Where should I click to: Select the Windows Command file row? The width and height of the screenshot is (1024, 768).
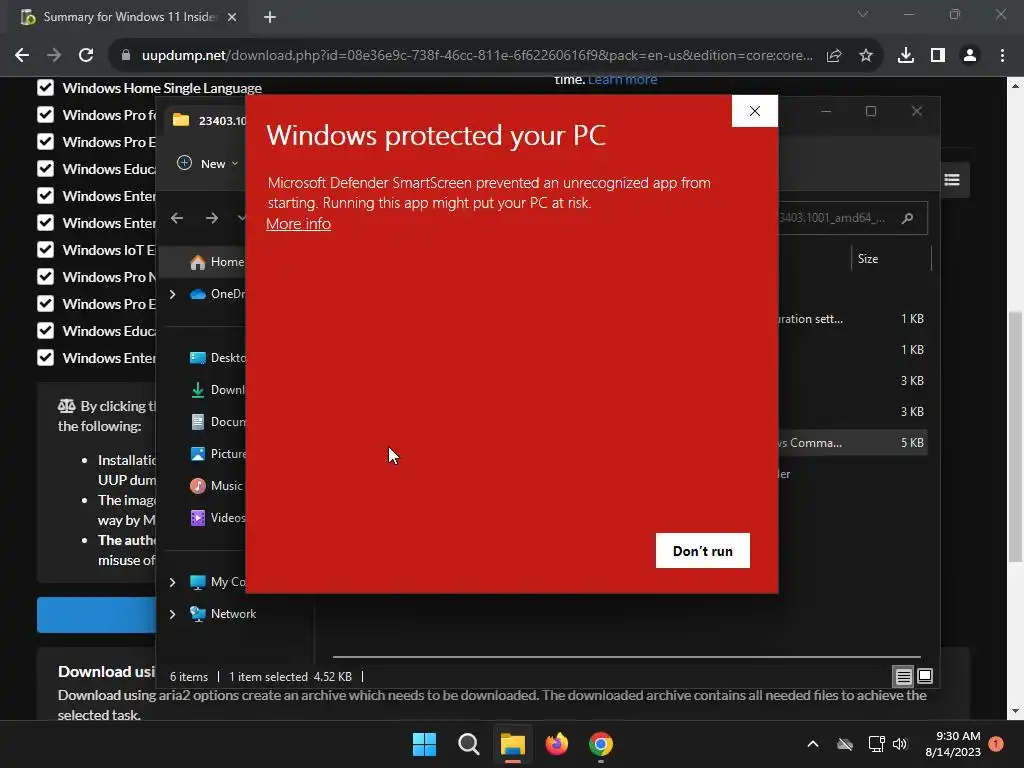click(851, 443)
